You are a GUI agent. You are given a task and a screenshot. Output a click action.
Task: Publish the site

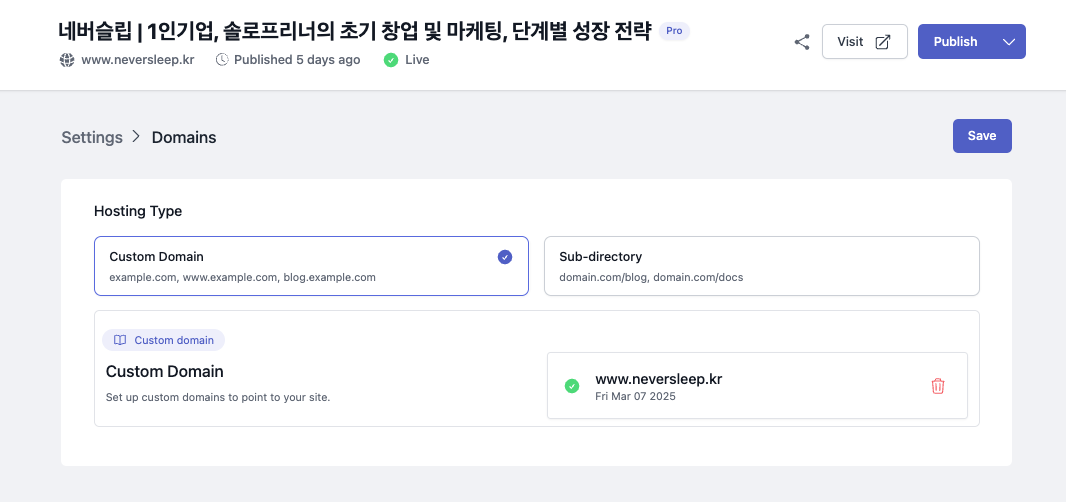[955, 42]
